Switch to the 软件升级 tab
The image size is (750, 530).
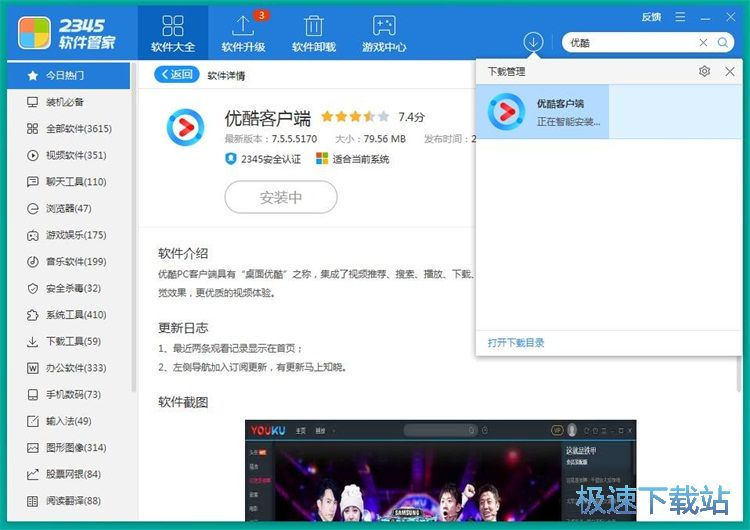pos(243,33)
